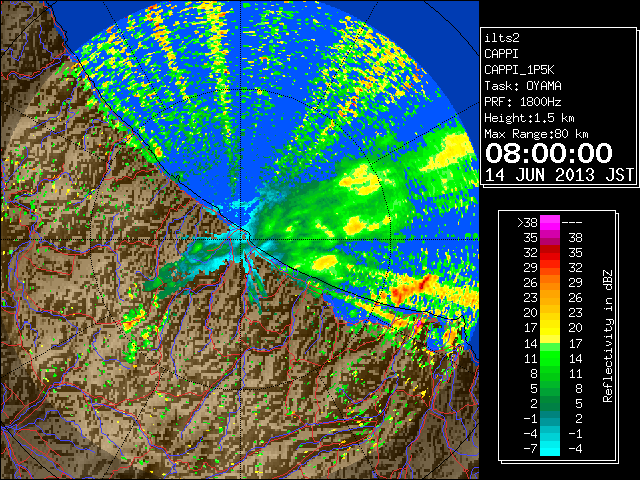Screen dimensions: 640x480
Task: Click the '14 JUN 2013 JST' date
Action: [x=560, y=175]
